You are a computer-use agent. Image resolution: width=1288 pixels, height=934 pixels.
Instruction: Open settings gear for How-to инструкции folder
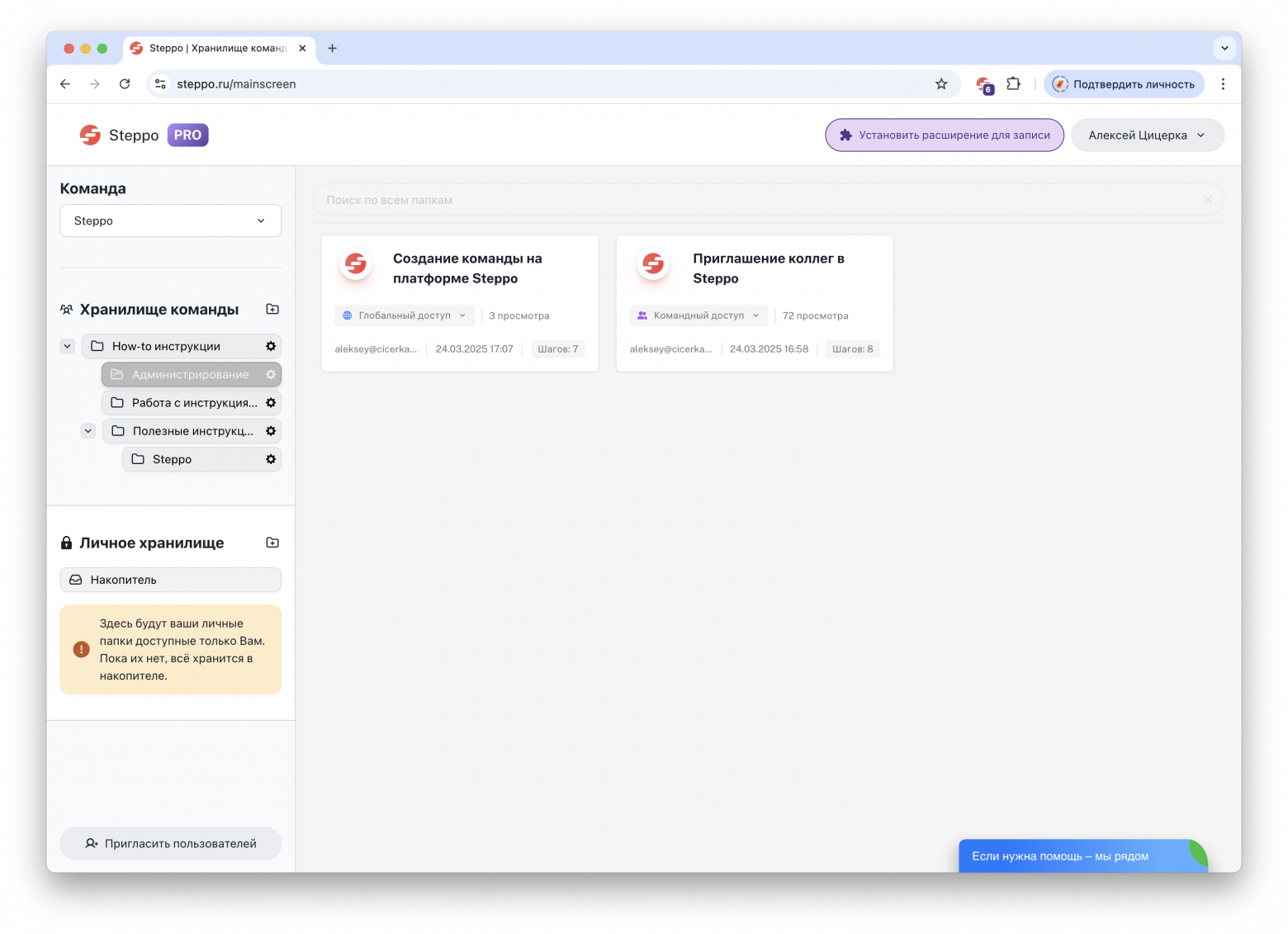point(270,346)
